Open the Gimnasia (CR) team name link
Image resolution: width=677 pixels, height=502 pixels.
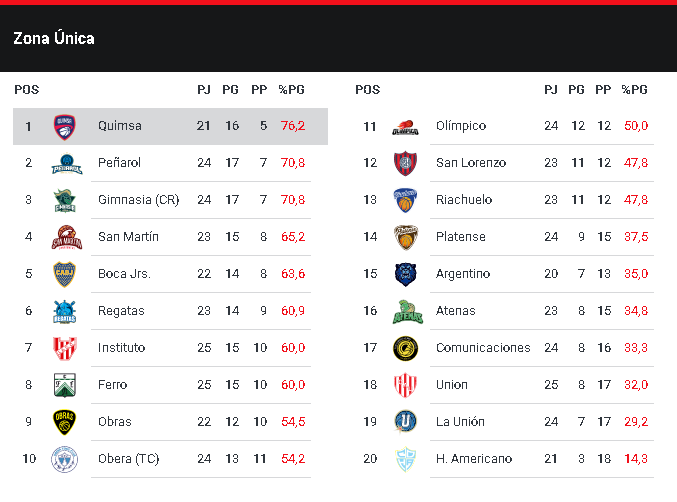138,200
